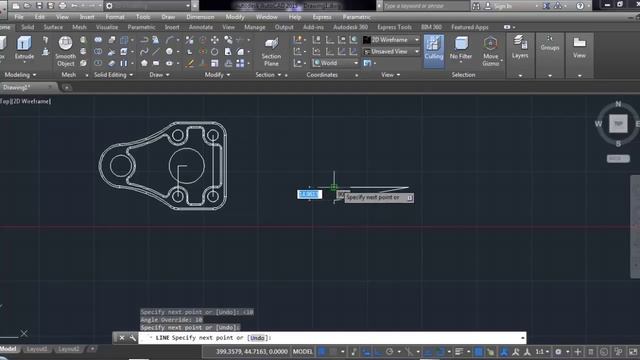
Task: Toggle polar tracking in status bar
Action: pyautogui.click(x=390, y=351)
